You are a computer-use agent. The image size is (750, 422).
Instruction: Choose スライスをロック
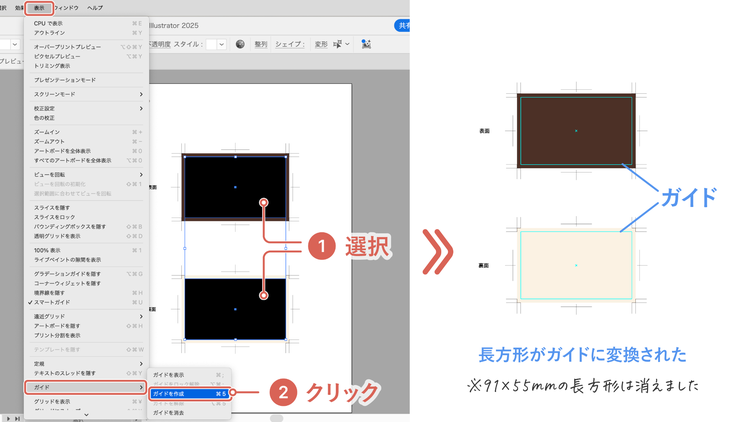coord(87,217)
